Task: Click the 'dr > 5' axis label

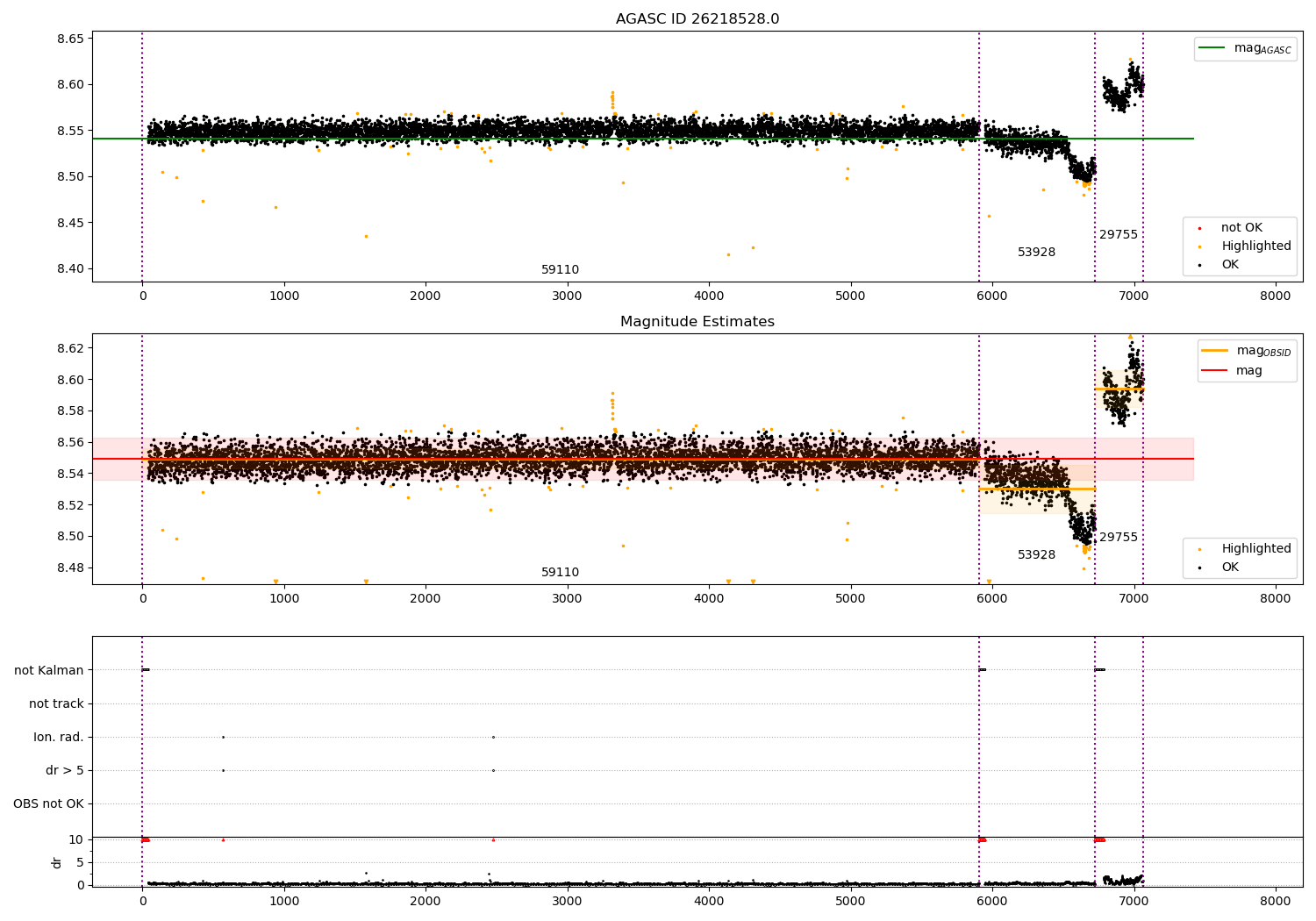Action: pos(65,771)
